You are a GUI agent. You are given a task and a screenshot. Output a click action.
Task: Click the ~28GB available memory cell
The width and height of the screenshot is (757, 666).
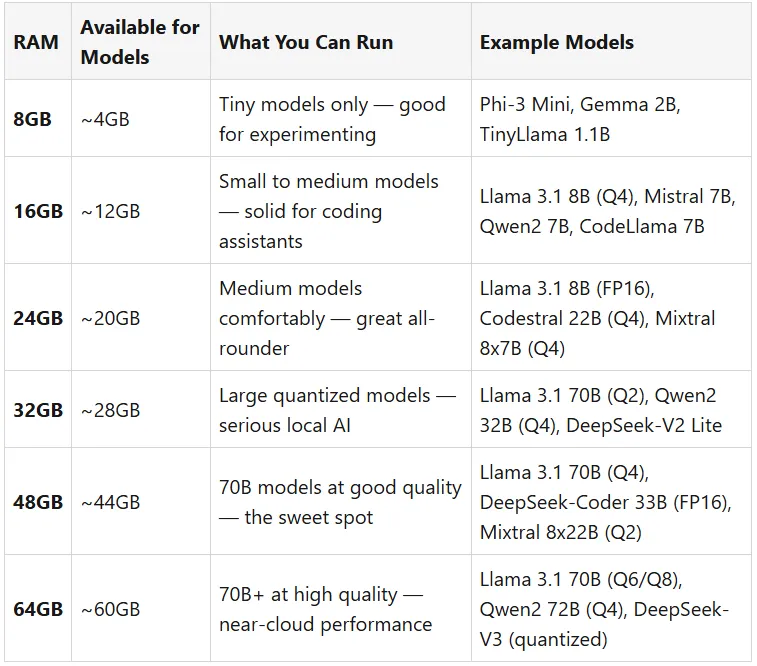(110, 410)
